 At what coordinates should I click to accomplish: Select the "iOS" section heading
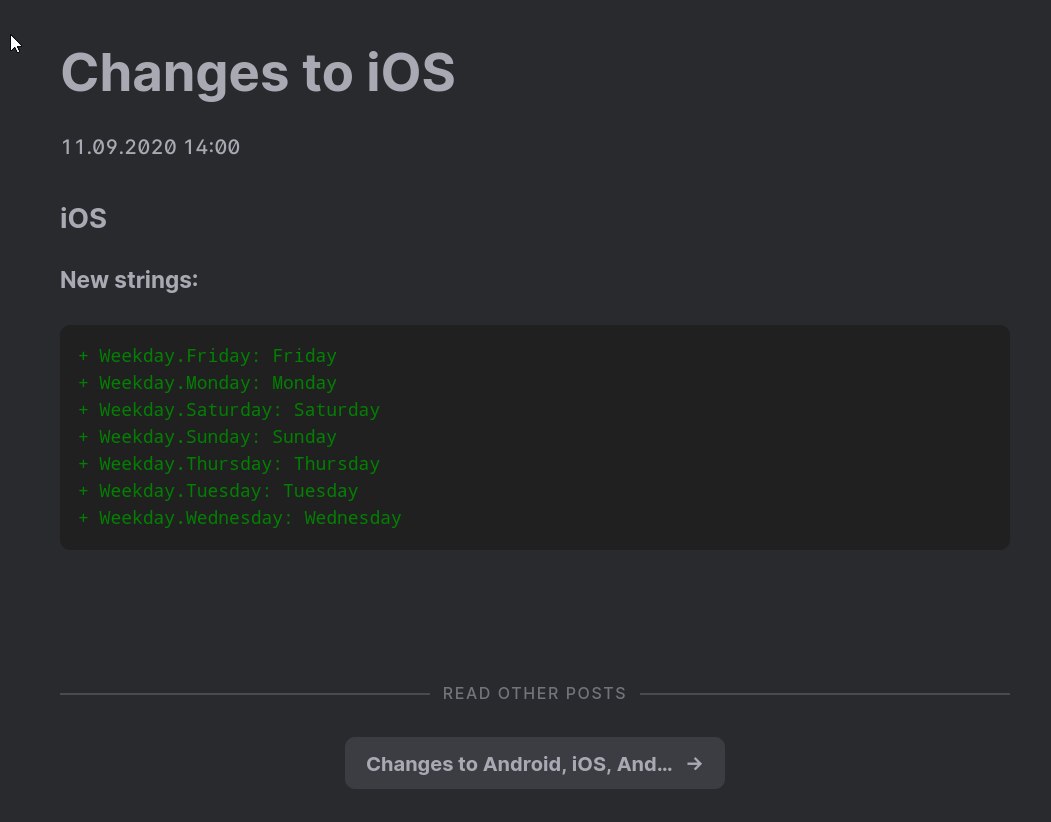(83, 218)
